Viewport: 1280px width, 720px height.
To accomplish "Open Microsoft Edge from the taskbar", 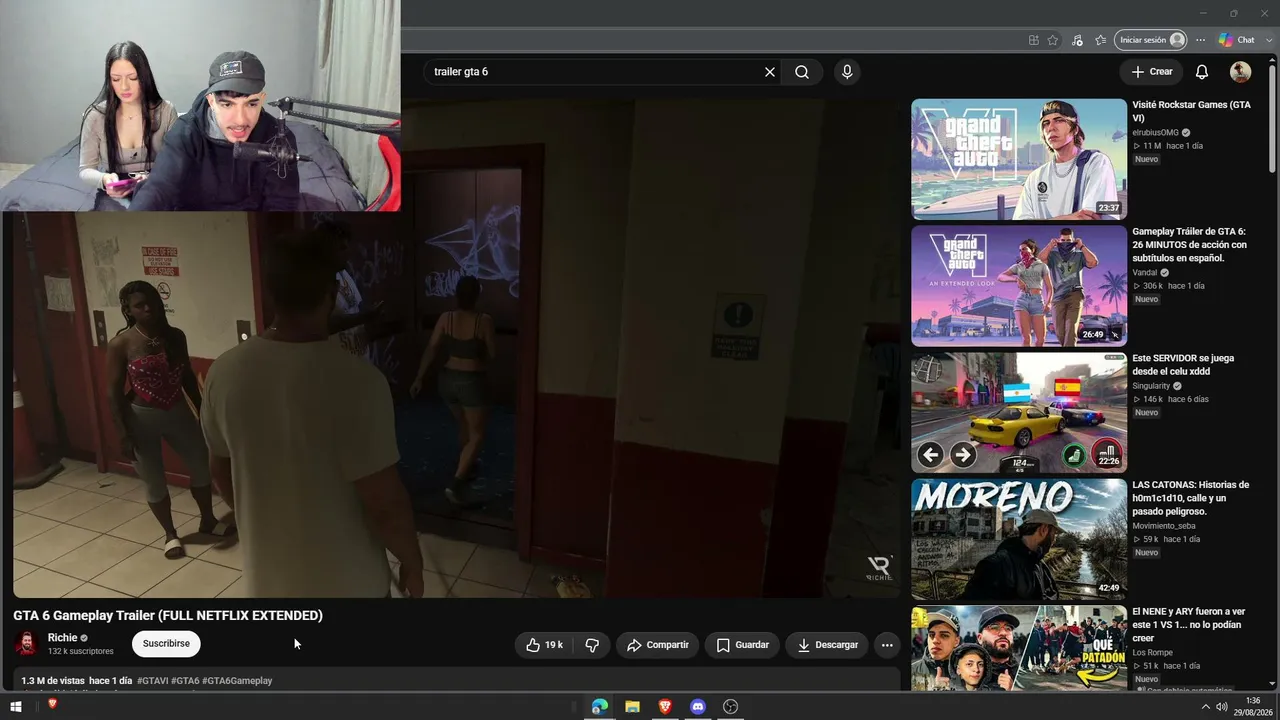I will [600, 707].
